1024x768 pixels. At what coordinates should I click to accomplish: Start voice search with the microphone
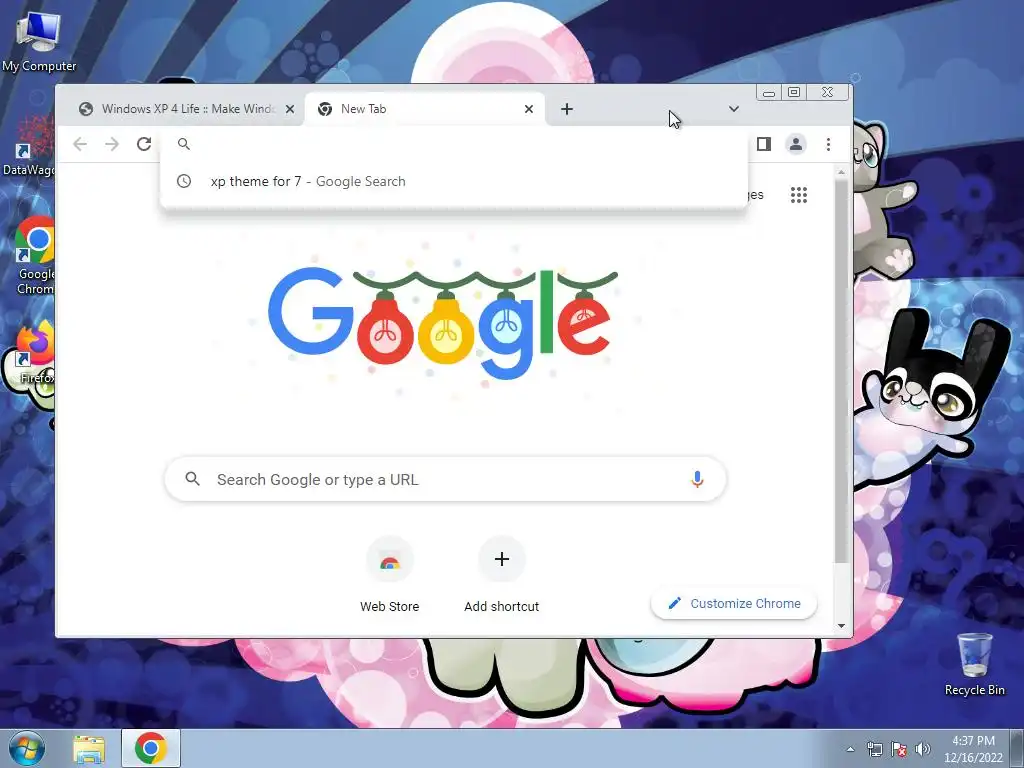[x=697, y=479]
